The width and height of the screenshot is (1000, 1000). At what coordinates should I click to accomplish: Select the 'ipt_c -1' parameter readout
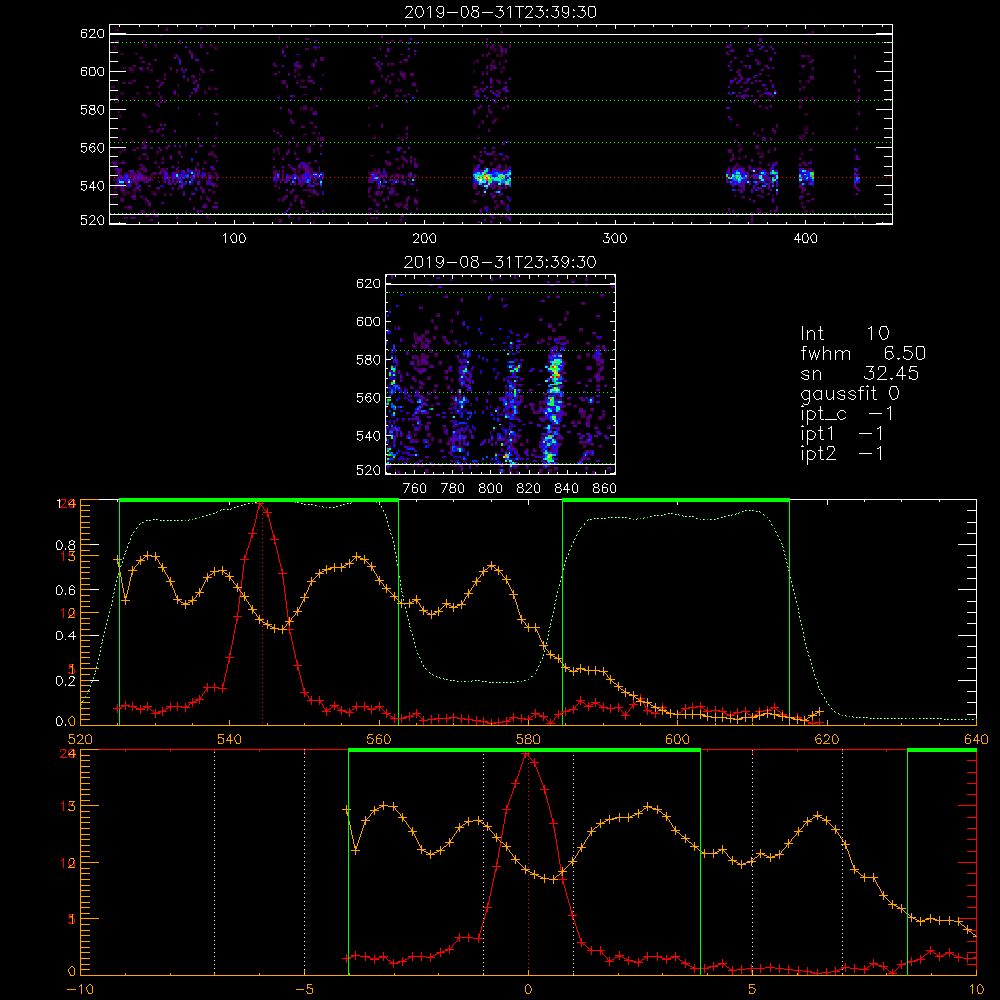pos(847,414)
